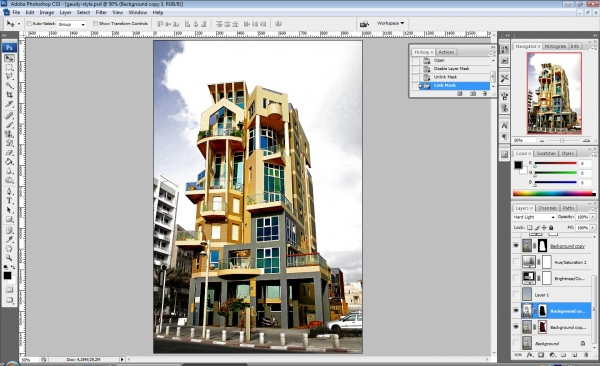Select the Dodge tool
This screenshot has height=366, width=600.
[x=9, y=180]
